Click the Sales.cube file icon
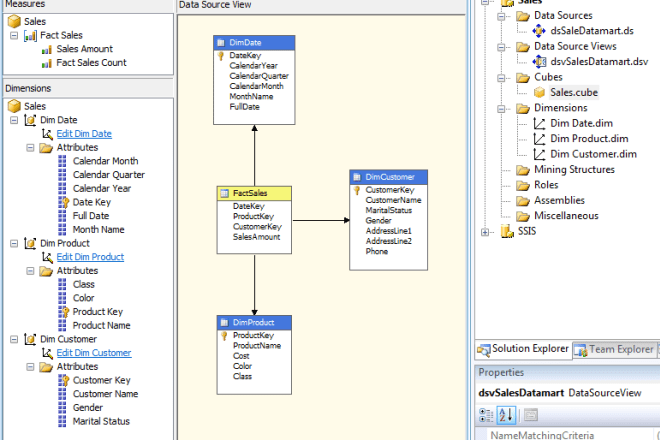The image size is (660, 440). point(539,93)
